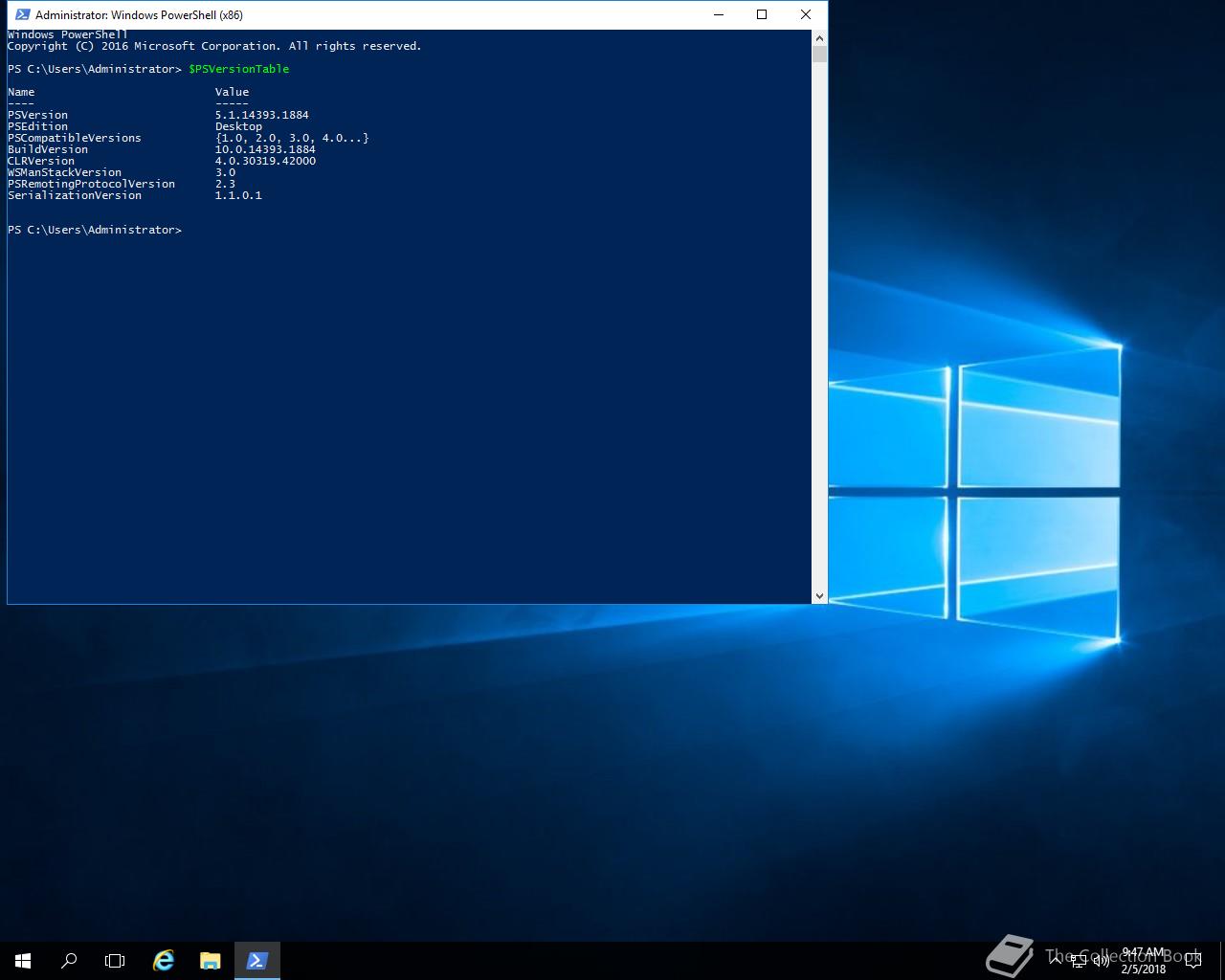
Task: Click the PSRemotingProtocolVersion row name
Action: 91,184
